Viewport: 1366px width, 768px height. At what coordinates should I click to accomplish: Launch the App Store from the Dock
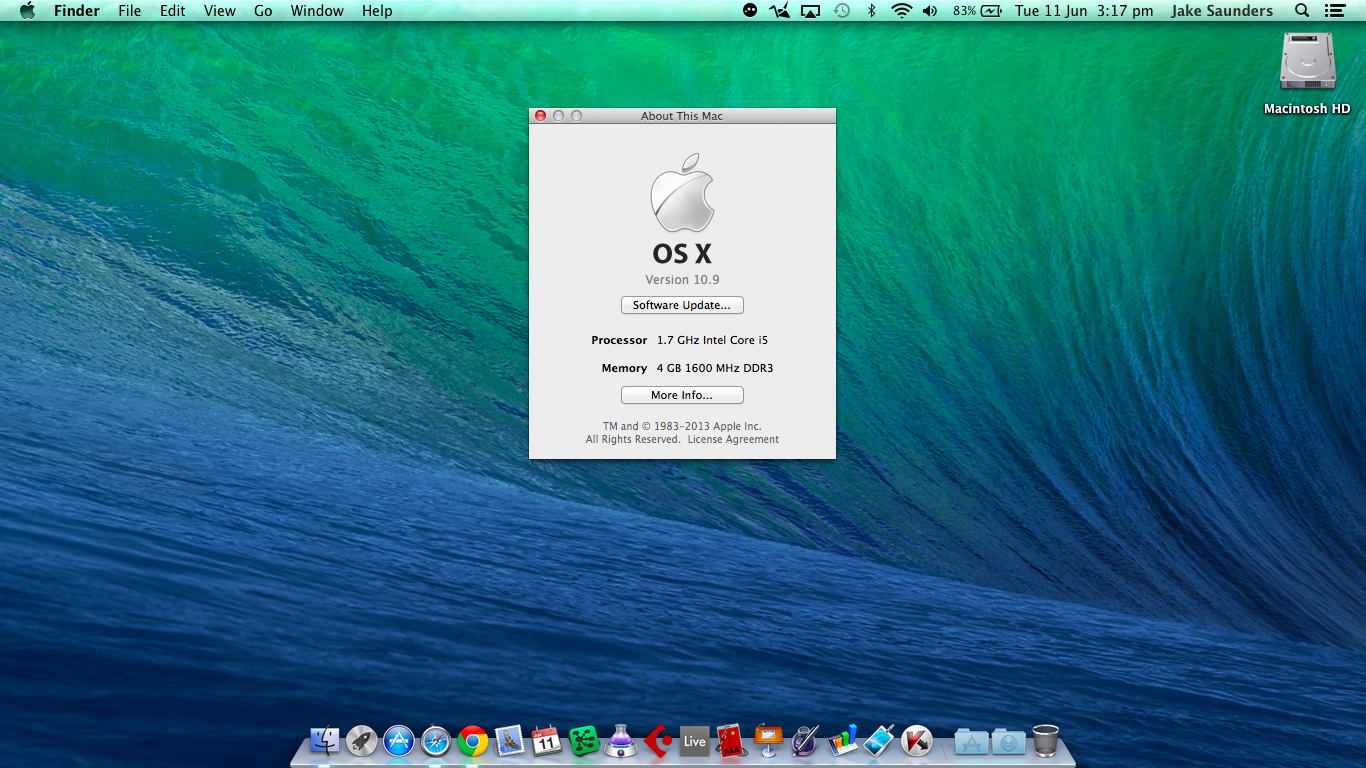click(x=399, y=741)
